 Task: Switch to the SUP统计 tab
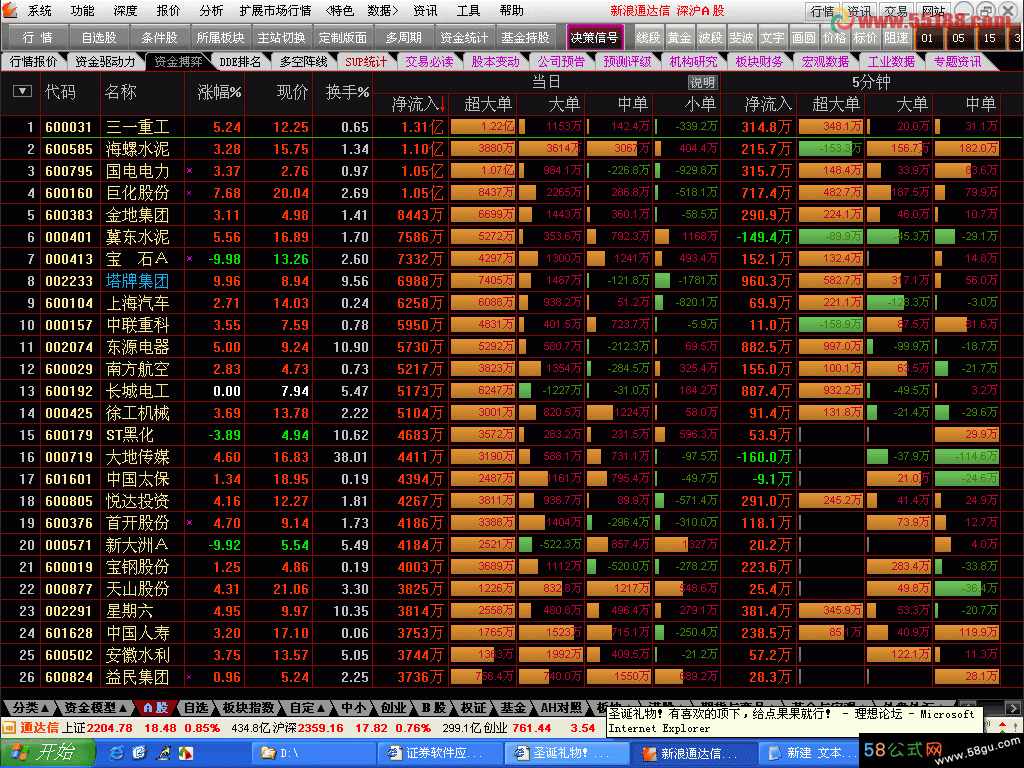(x=366, y=61)
